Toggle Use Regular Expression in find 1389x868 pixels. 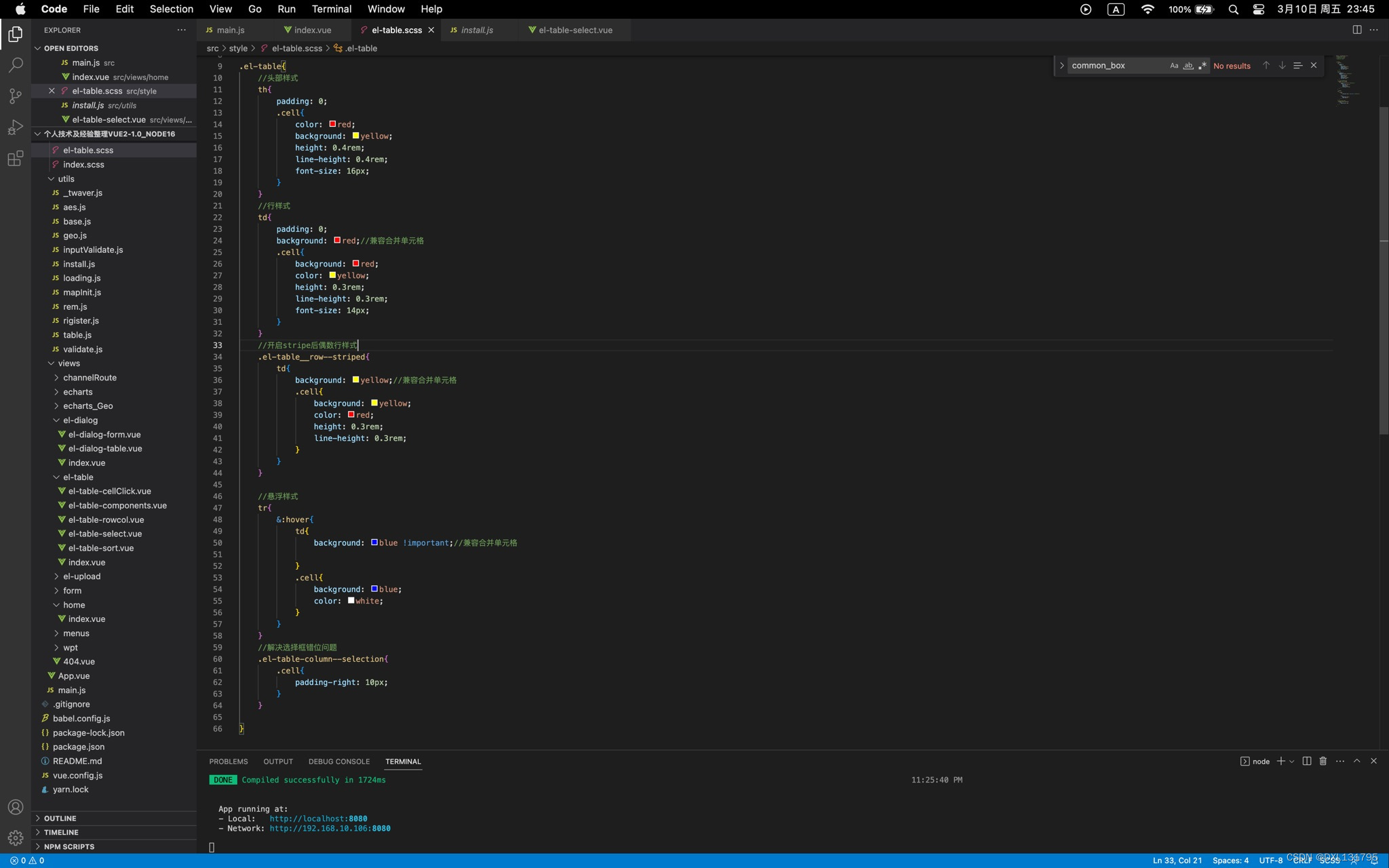[x=1202, y=66]
